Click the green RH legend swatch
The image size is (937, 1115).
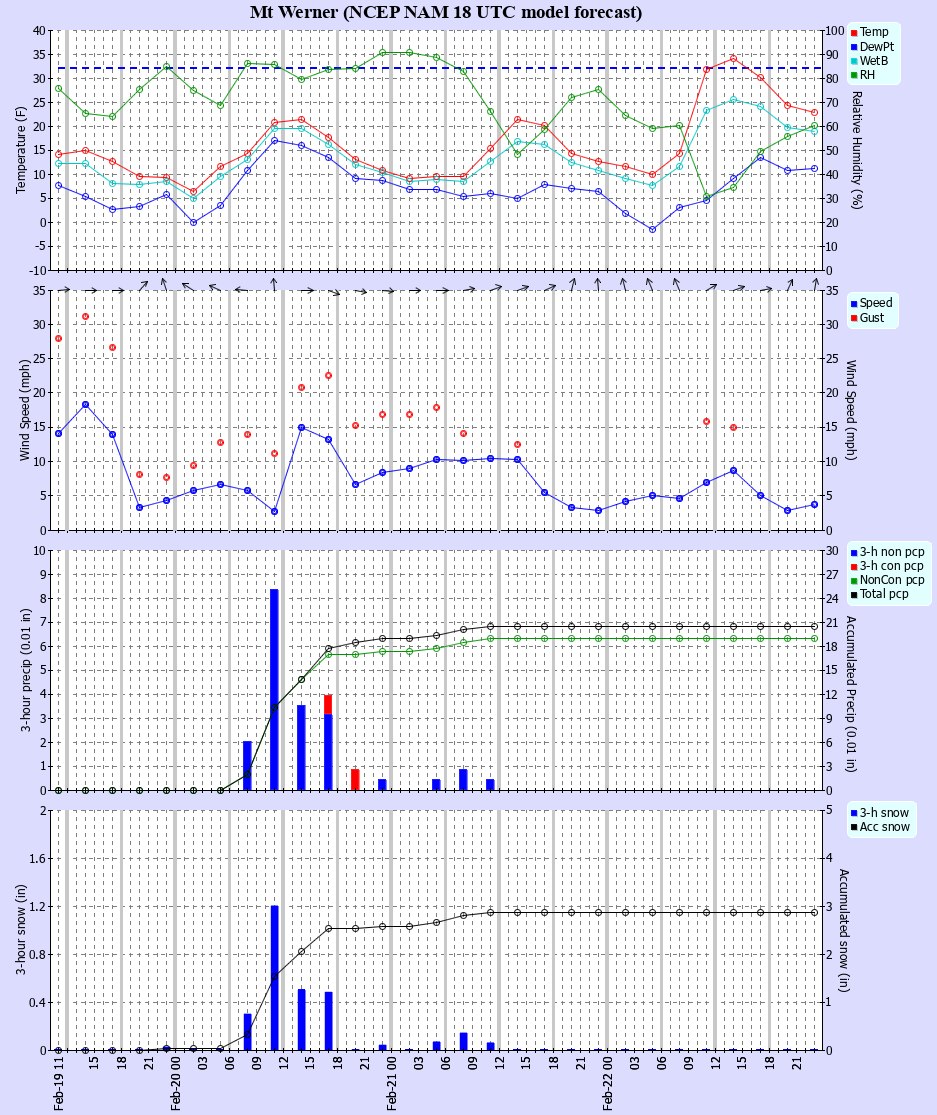coord(854,75)
